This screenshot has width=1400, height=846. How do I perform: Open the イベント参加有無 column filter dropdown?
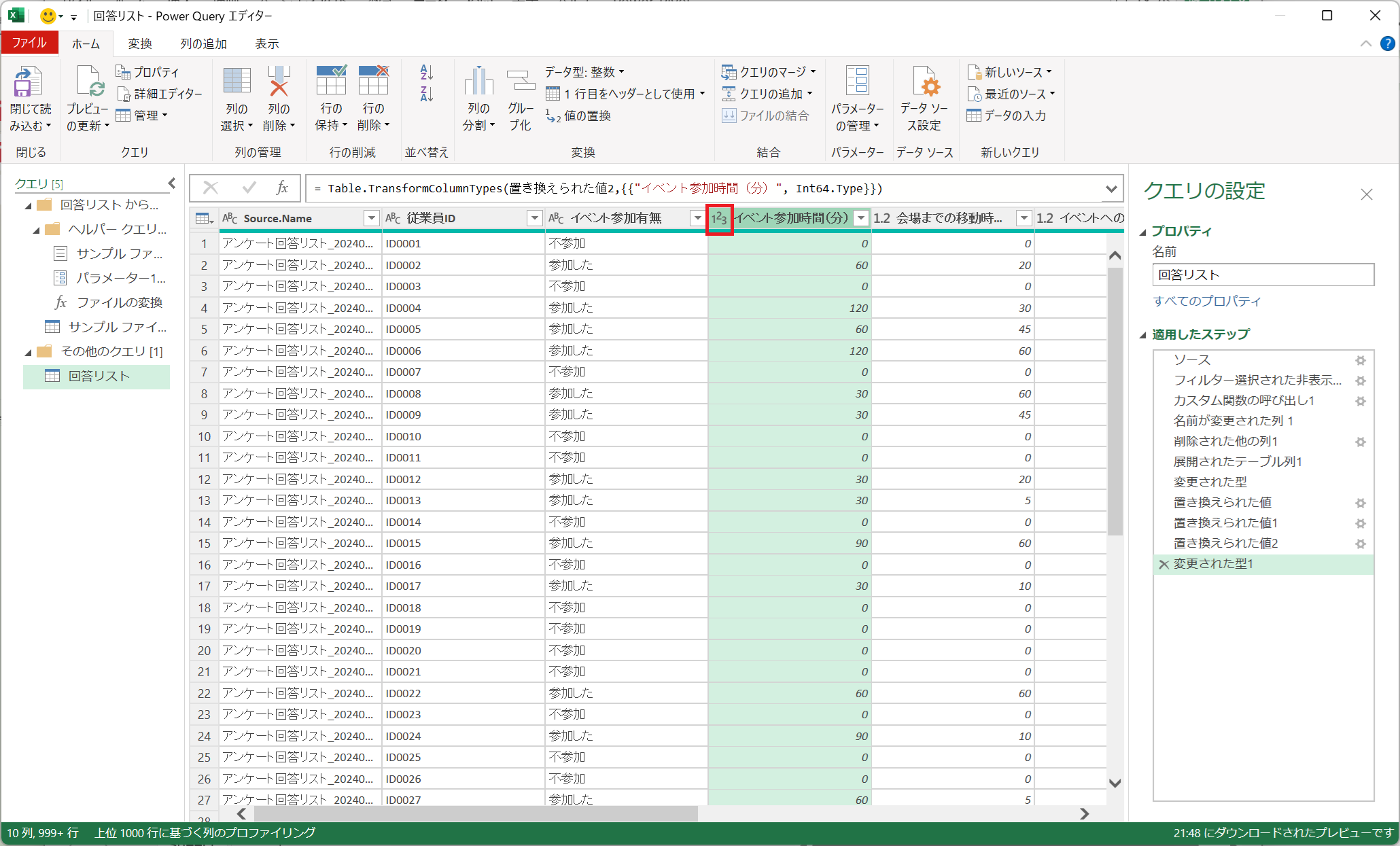[x=697, y=218]
